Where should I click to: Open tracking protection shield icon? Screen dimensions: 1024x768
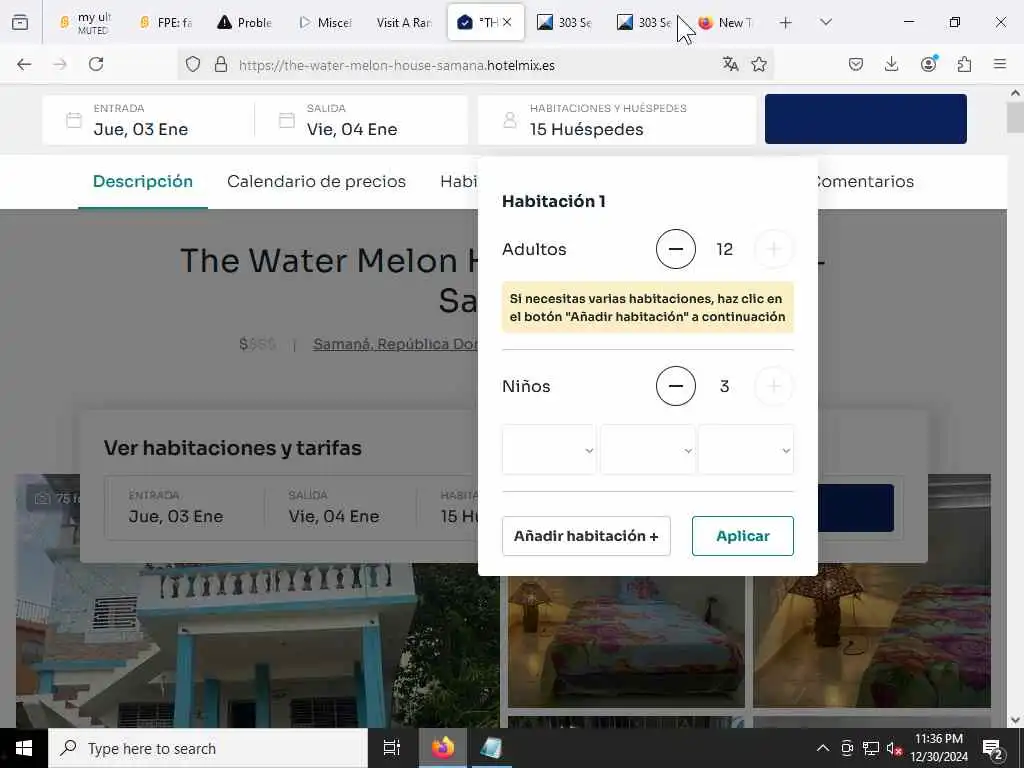click(x=193, y=64)
